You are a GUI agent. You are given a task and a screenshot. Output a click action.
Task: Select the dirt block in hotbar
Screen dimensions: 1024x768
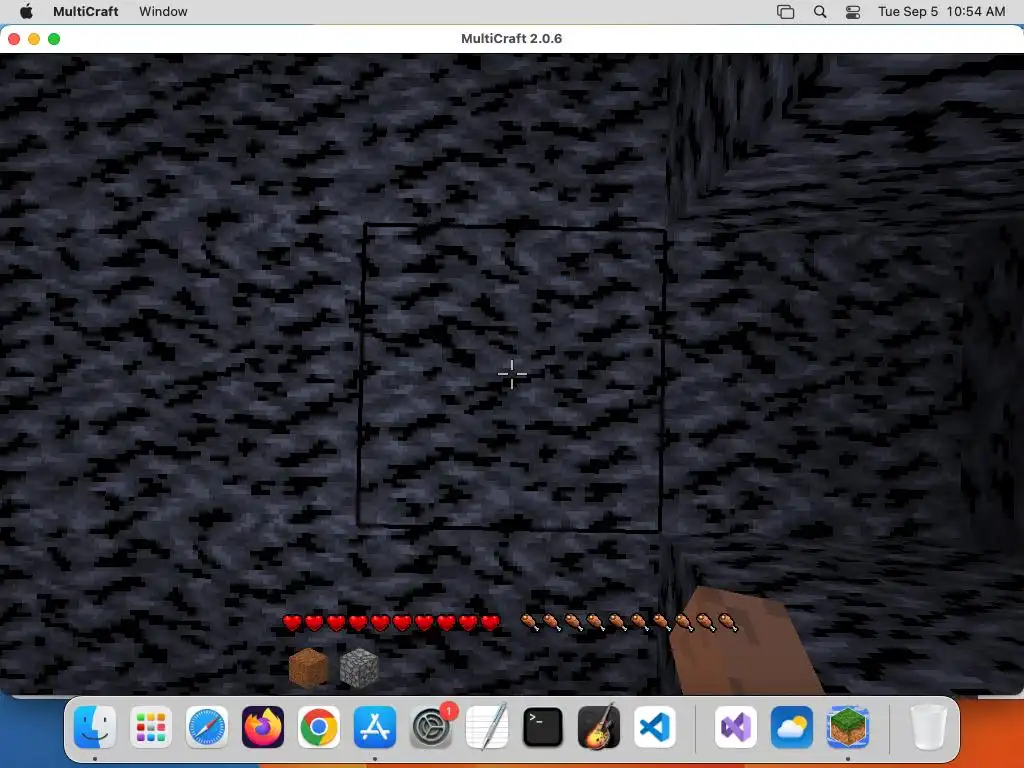tap(308, 667)
